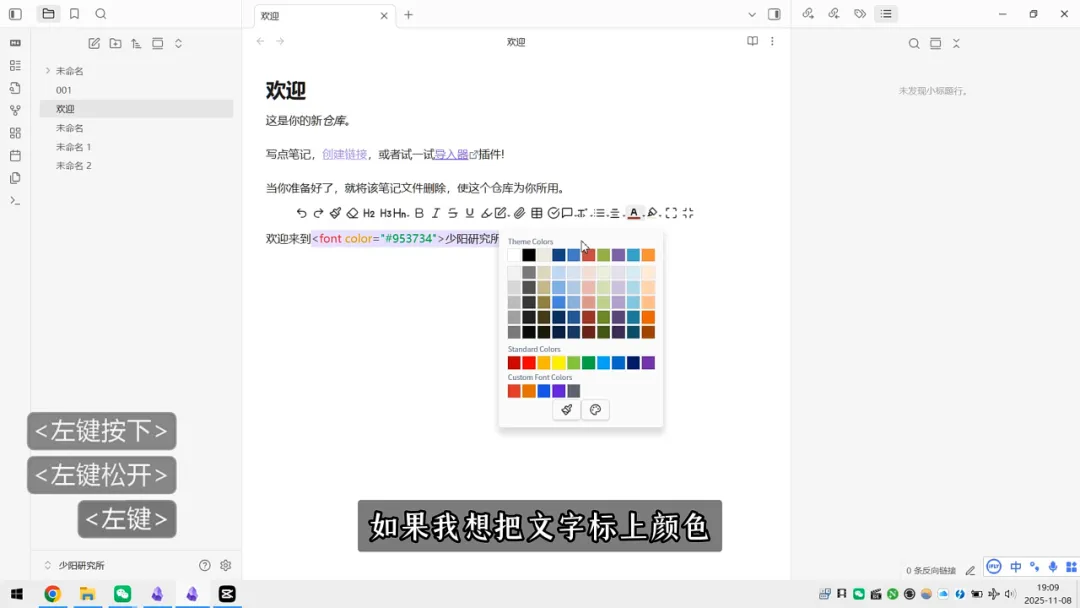Create a new folder in the file explorer
Image resolution: width=1080 pixels, height=608 pixels.
coord(115,43)
